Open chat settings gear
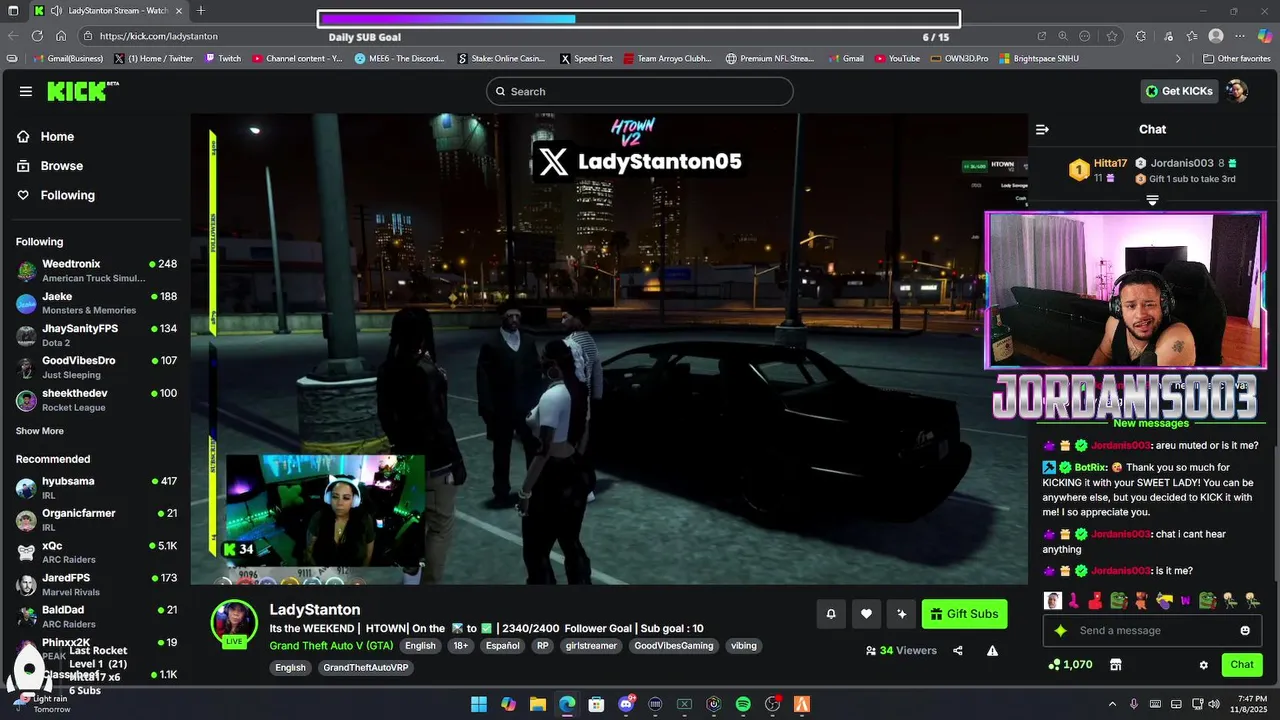Image resolution: width=1280 pixels, height=720 pixels. (x=1204, y=665)
